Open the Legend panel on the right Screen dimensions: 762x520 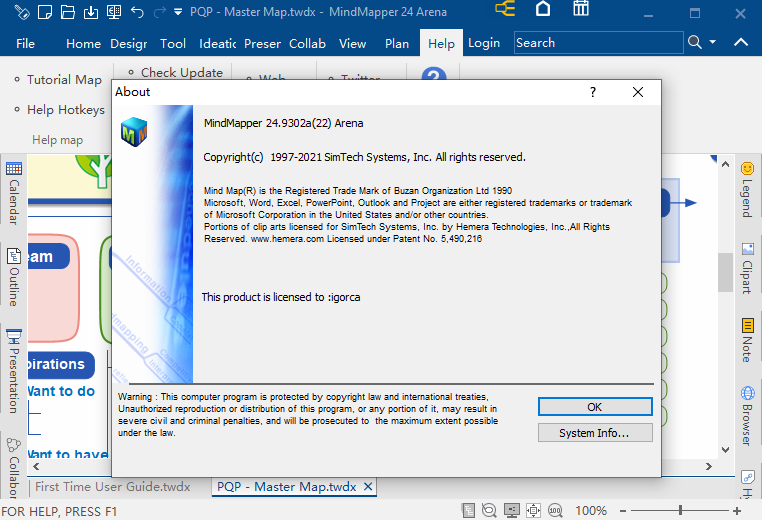(x=747, y=190)
